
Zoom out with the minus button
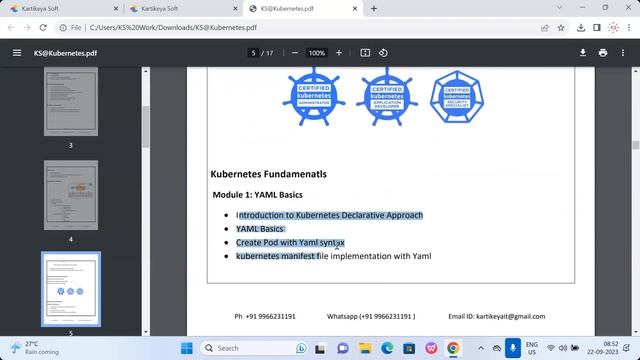pyautogui.click(x=295, y=53)
